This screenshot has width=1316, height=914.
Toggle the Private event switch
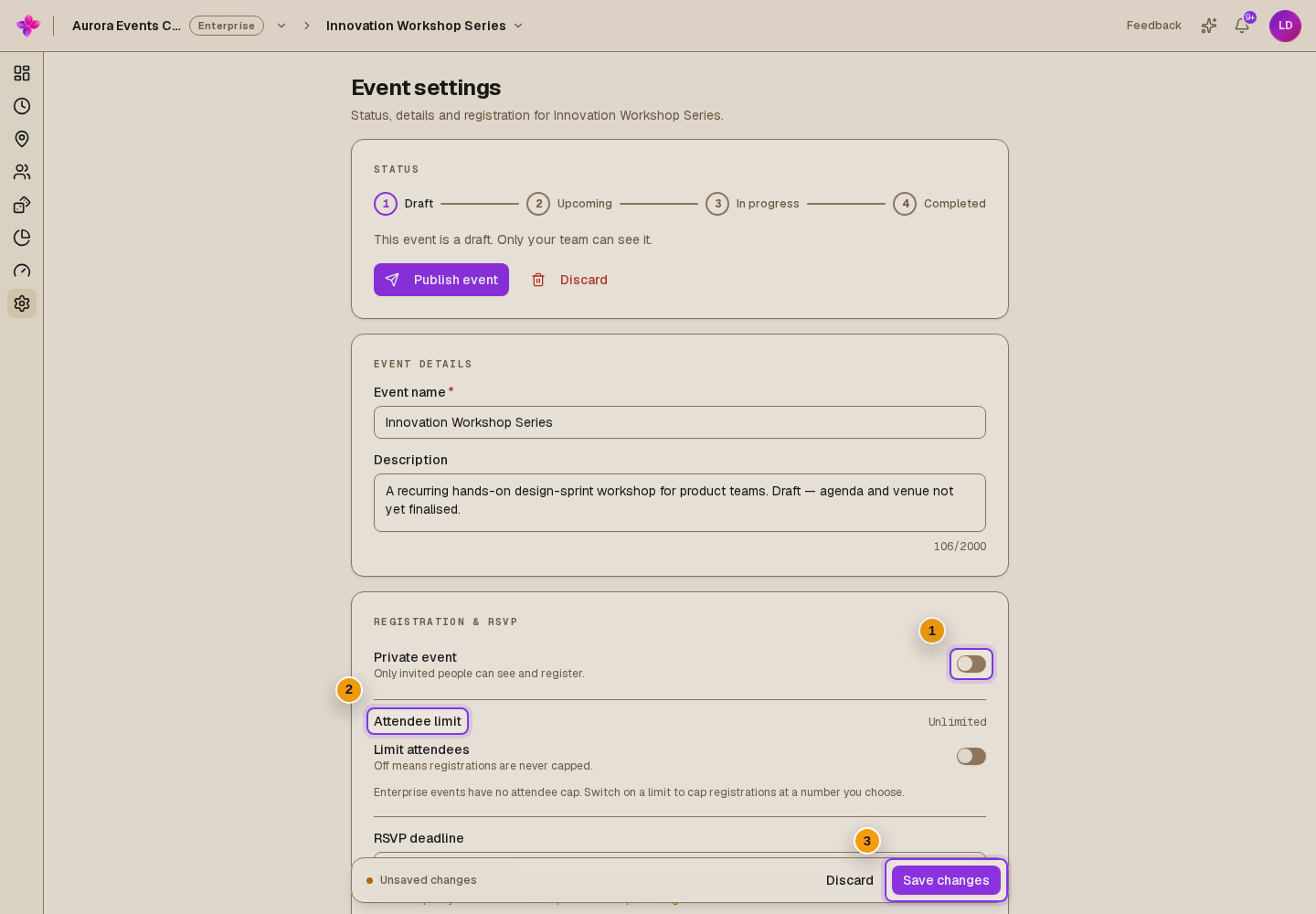coord(971,664)
